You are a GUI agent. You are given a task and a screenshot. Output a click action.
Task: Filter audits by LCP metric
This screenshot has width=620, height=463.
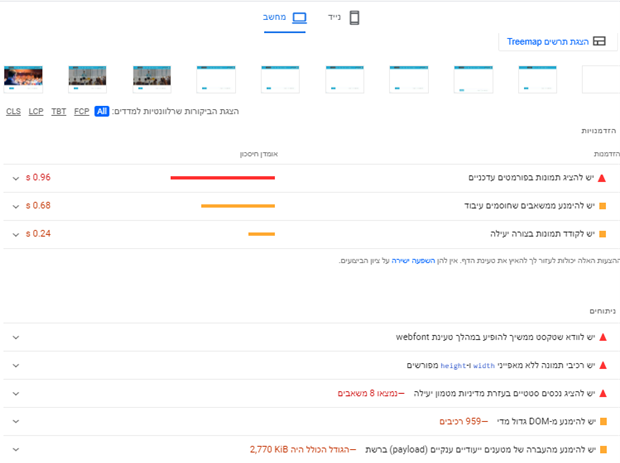[36, 111]
